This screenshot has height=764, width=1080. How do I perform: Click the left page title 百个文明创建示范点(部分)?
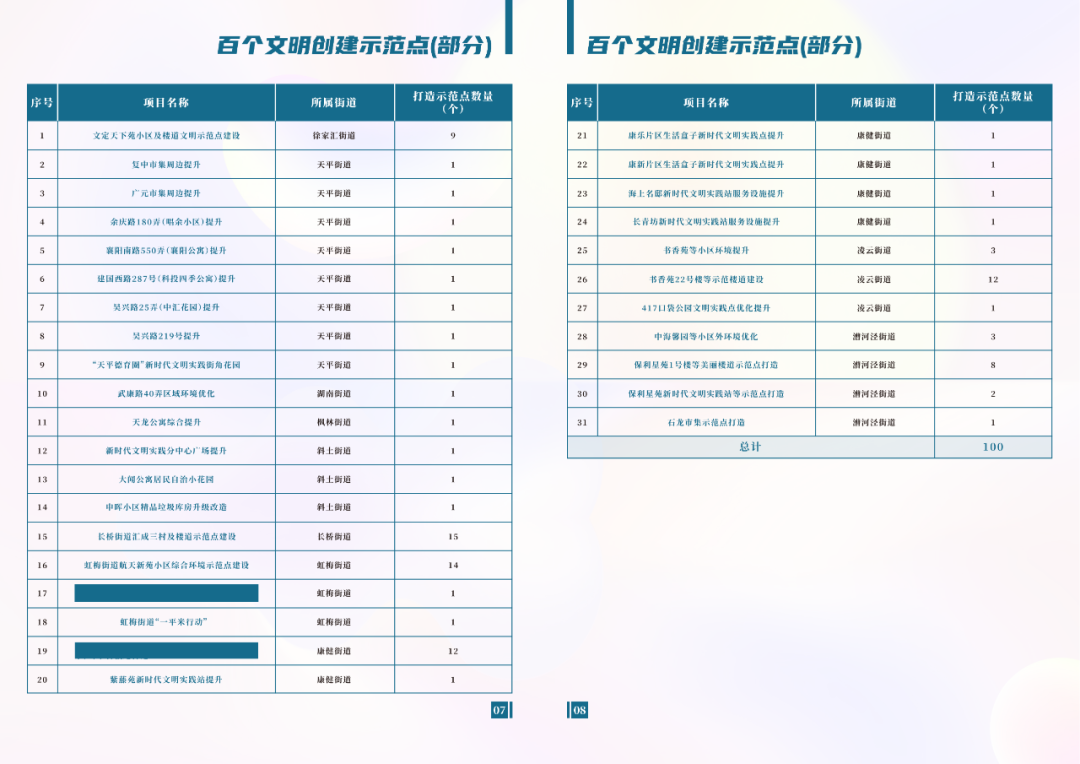pyautogui.click(x=355, y=45)
